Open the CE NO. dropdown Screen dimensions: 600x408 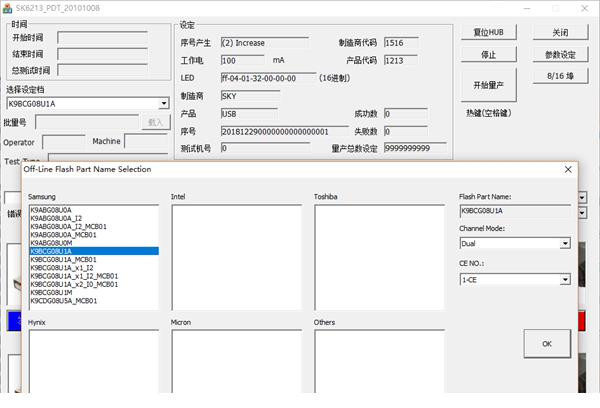point(565,280)
